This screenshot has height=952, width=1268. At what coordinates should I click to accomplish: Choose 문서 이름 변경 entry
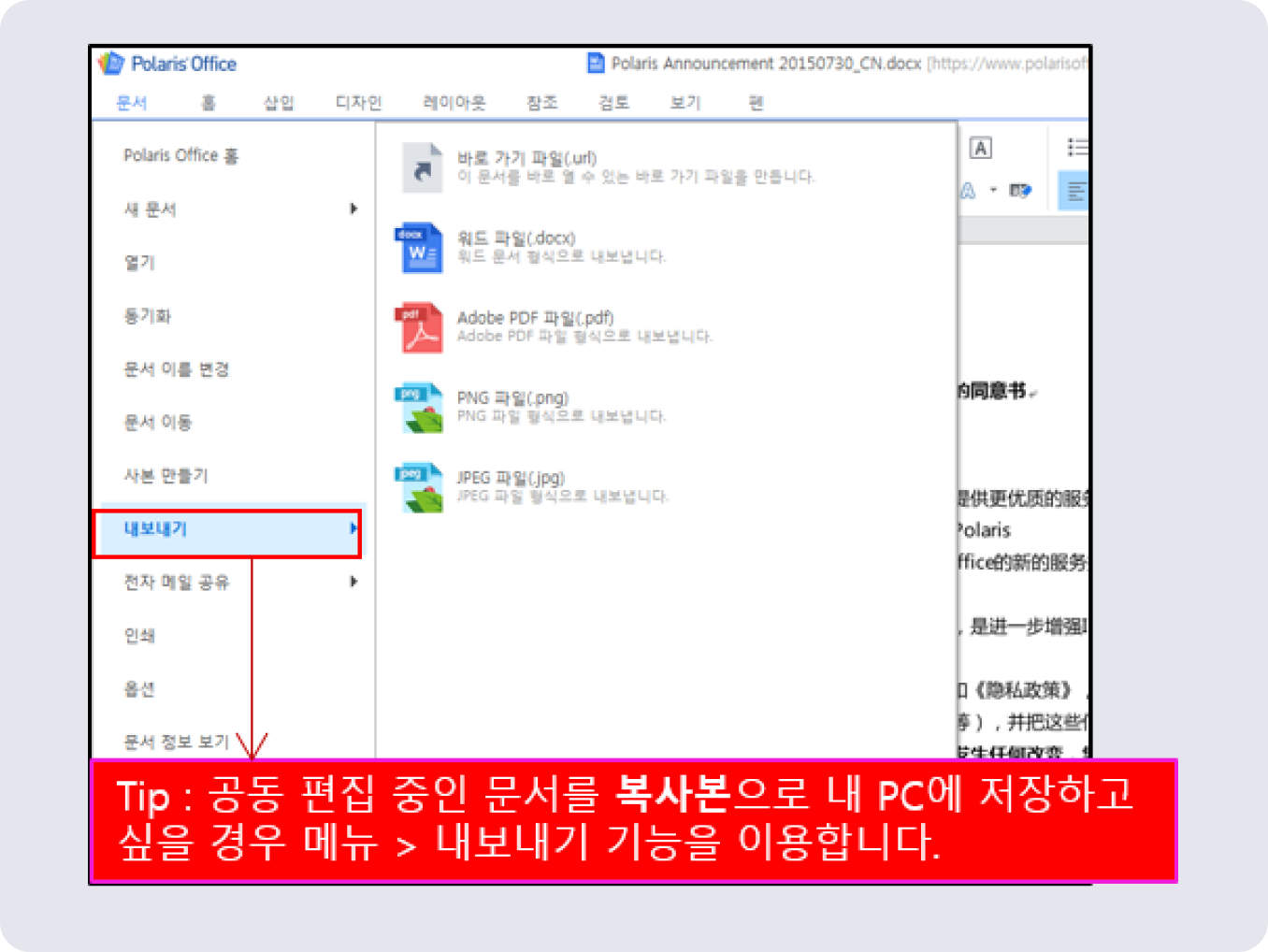point(177,368)
